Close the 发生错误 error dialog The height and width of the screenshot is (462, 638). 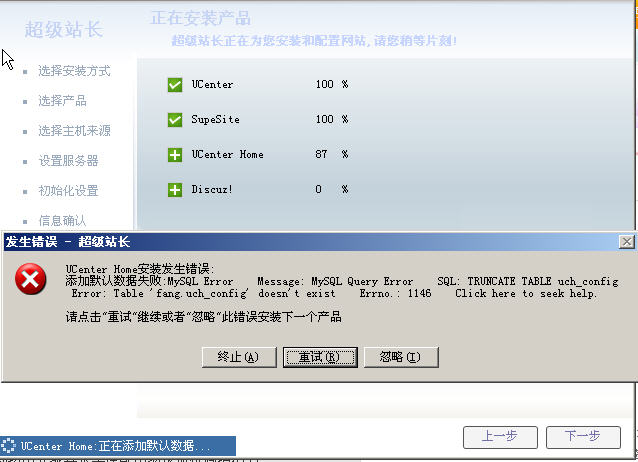(627, 242)
